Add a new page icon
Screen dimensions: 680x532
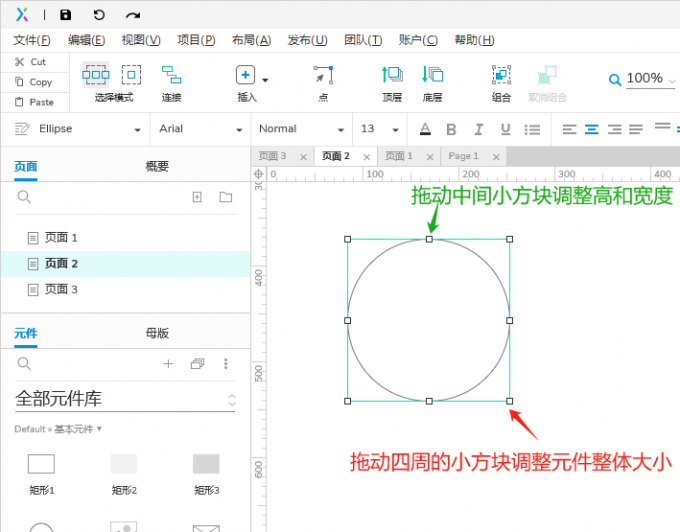tap(197, 197)
